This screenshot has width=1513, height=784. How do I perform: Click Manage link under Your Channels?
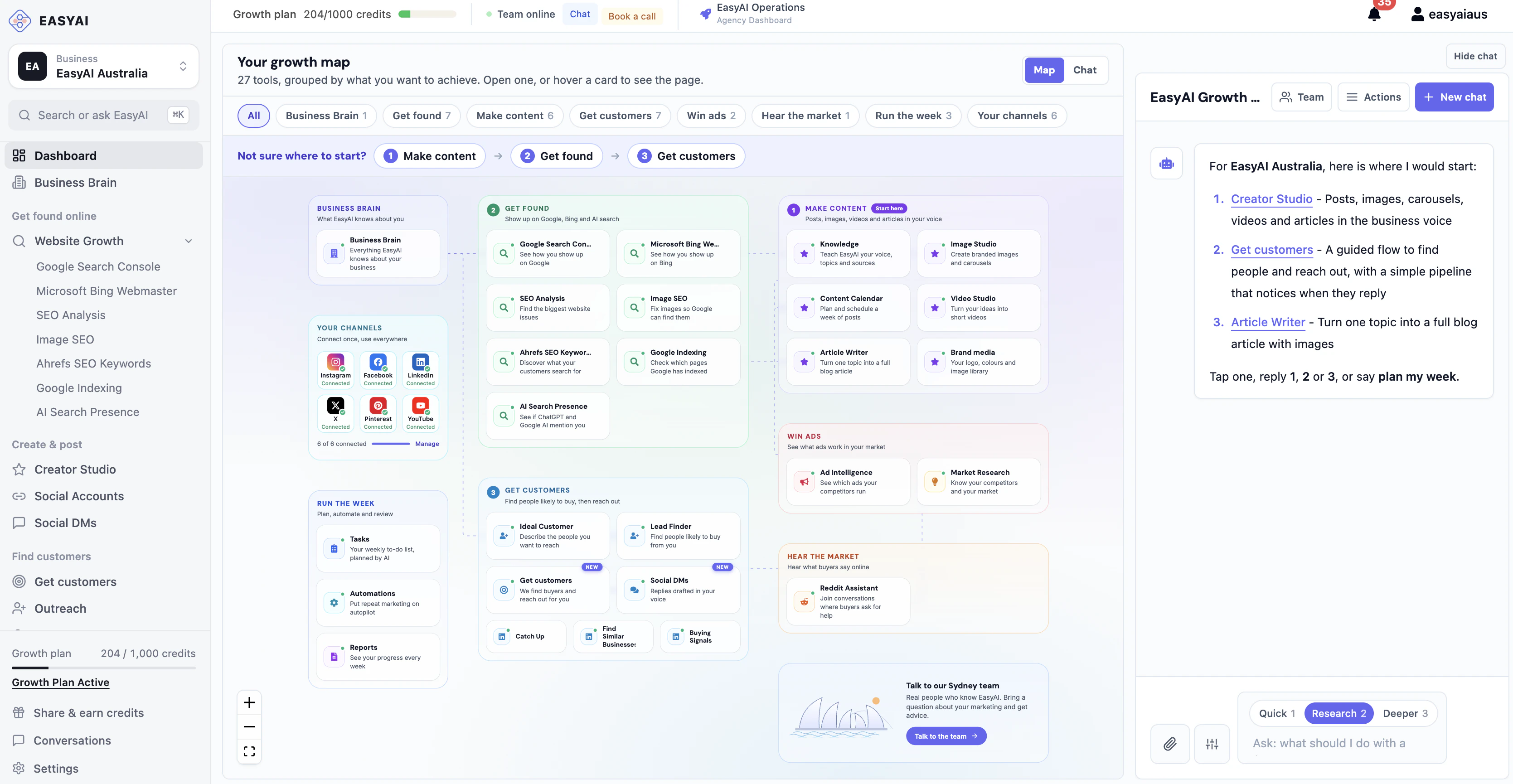click(427, 444)
